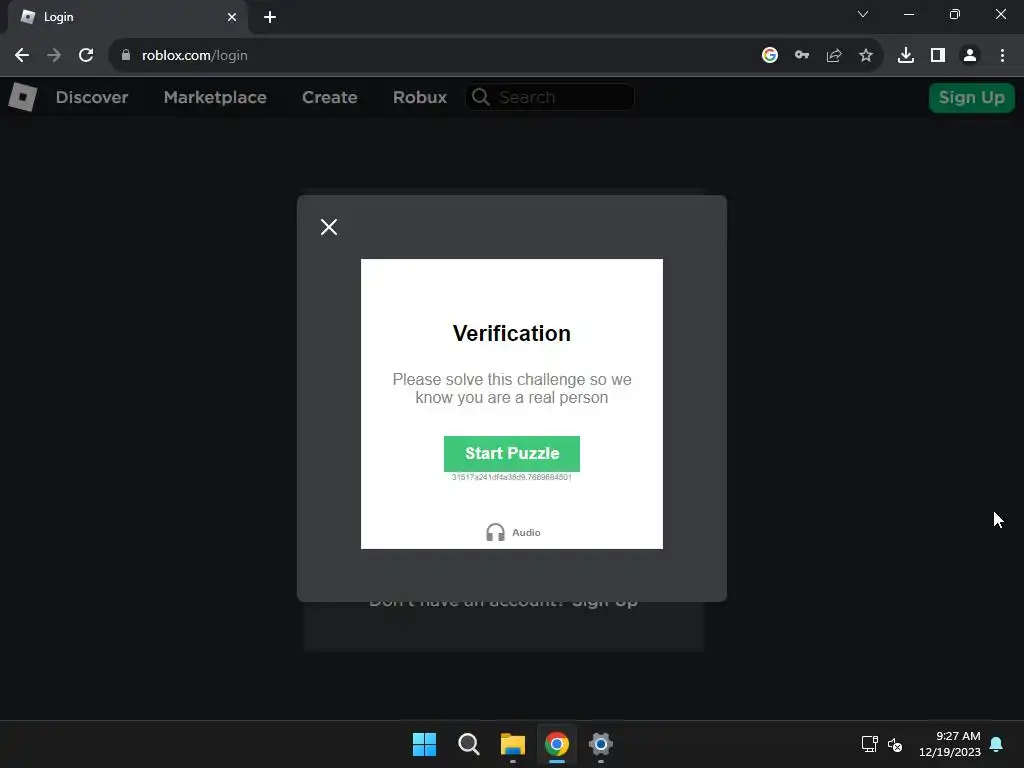Toggle the Chrome side panel icon
Image resolution: width=1024 pixels, height=768 pixels.
(938, 56)
